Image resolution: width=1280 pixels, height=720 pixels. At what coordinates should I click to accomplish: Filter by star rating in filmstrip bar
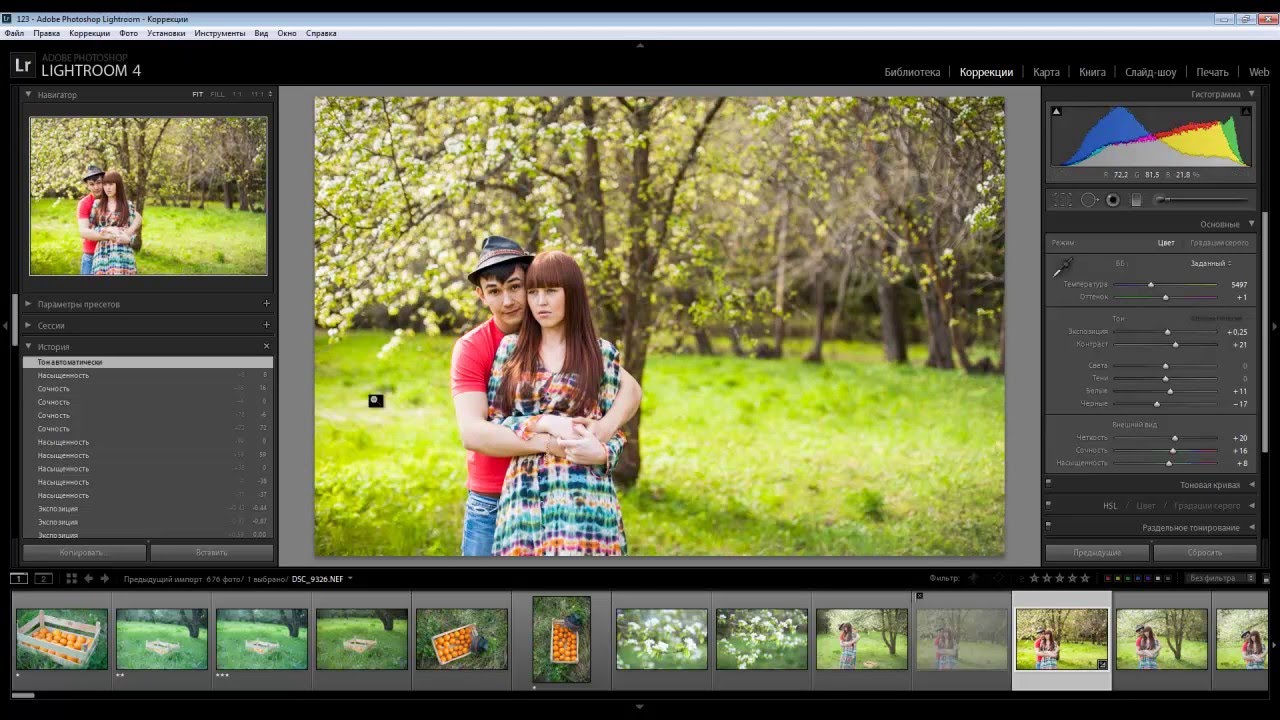[x=1058, y=578]
